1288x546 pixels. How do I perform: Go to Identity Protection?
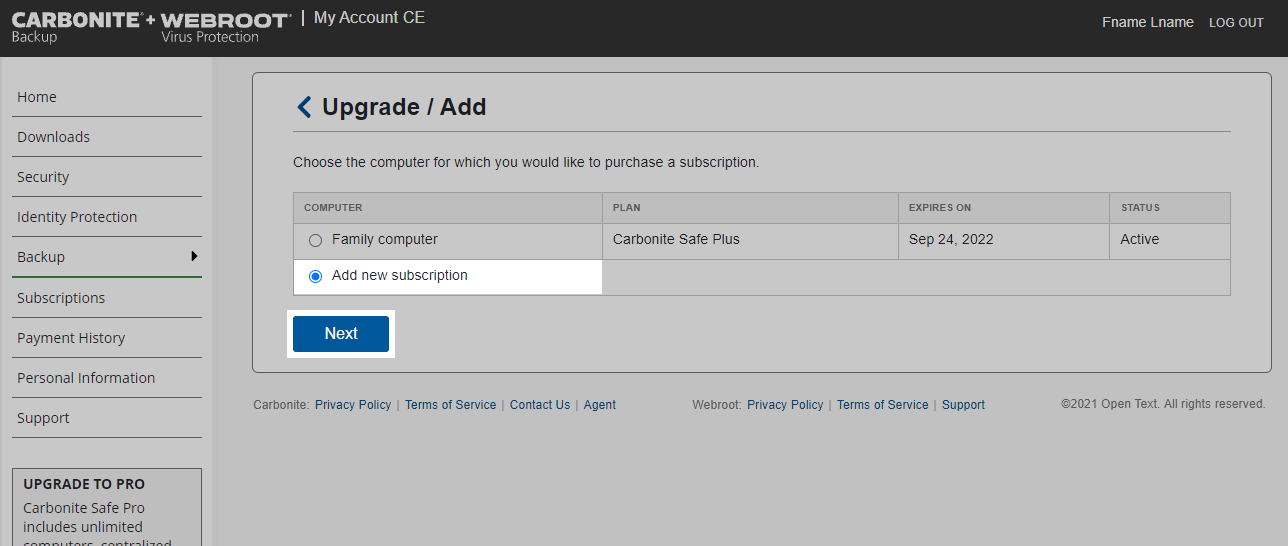[77, 217]
